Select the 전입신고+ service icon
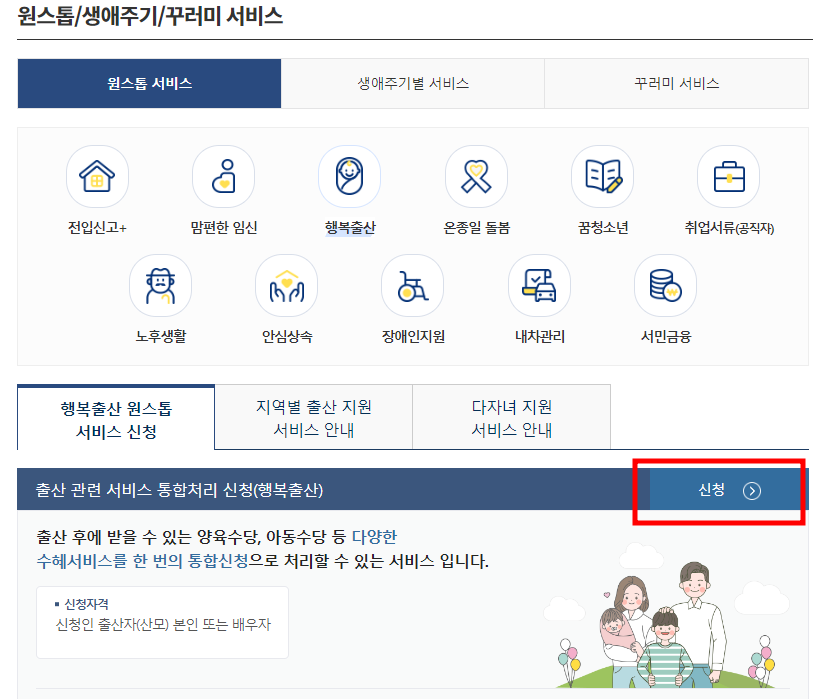 click(97, 176)
